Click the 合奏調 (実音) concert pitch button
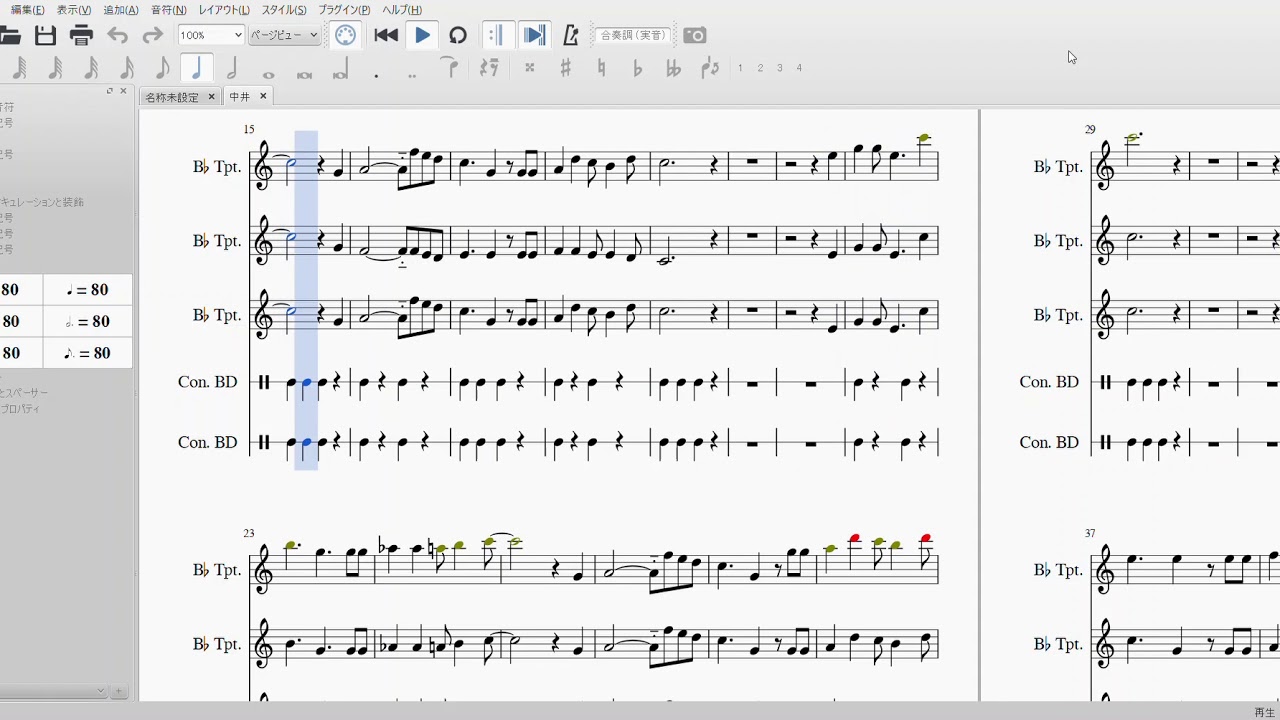The image size is (1280, 720). (633, 36)
